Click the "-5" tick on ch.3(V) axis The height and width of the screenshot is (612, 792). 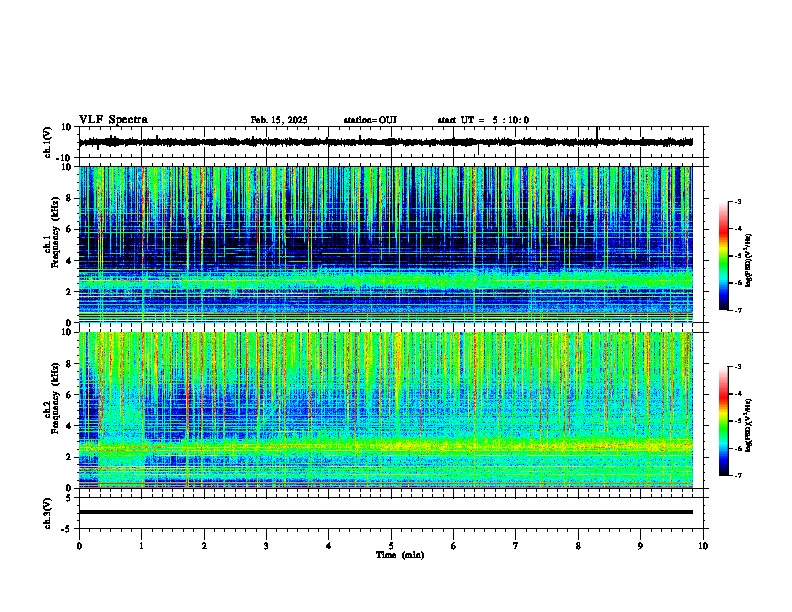tap(67, 529)
